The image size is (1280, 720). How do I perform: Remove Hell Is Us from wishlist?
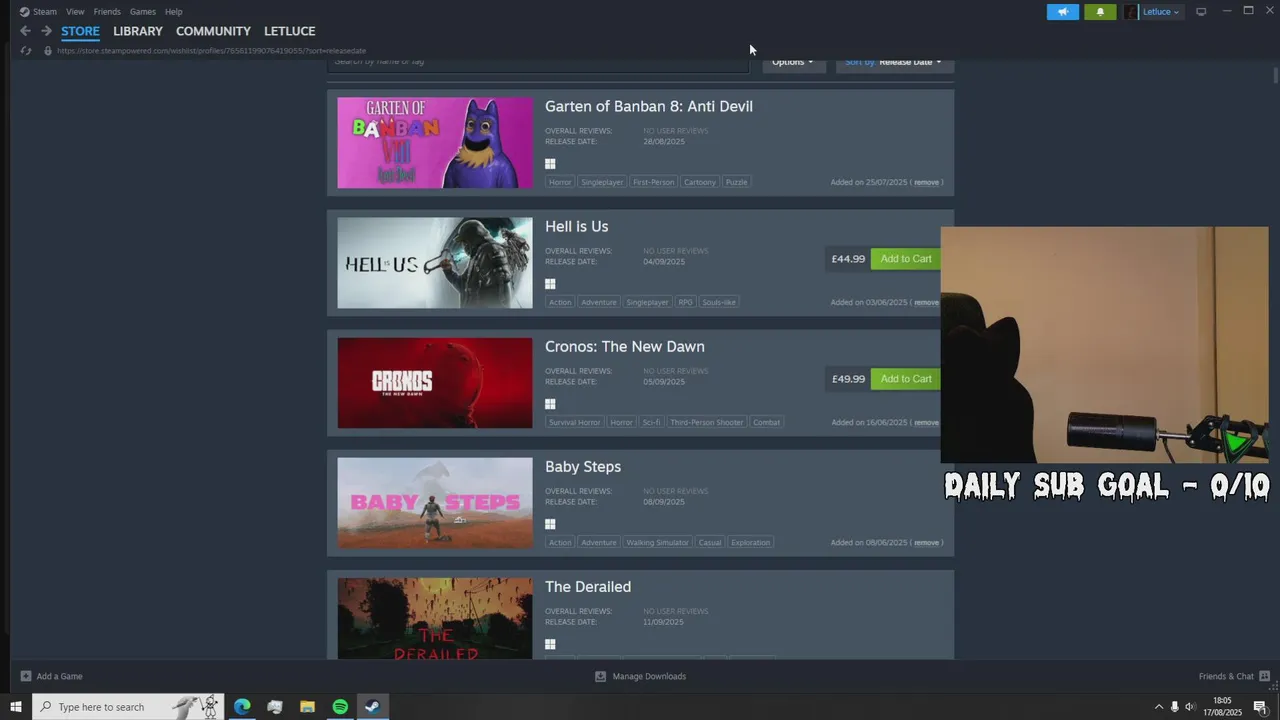tap(926, 302)
